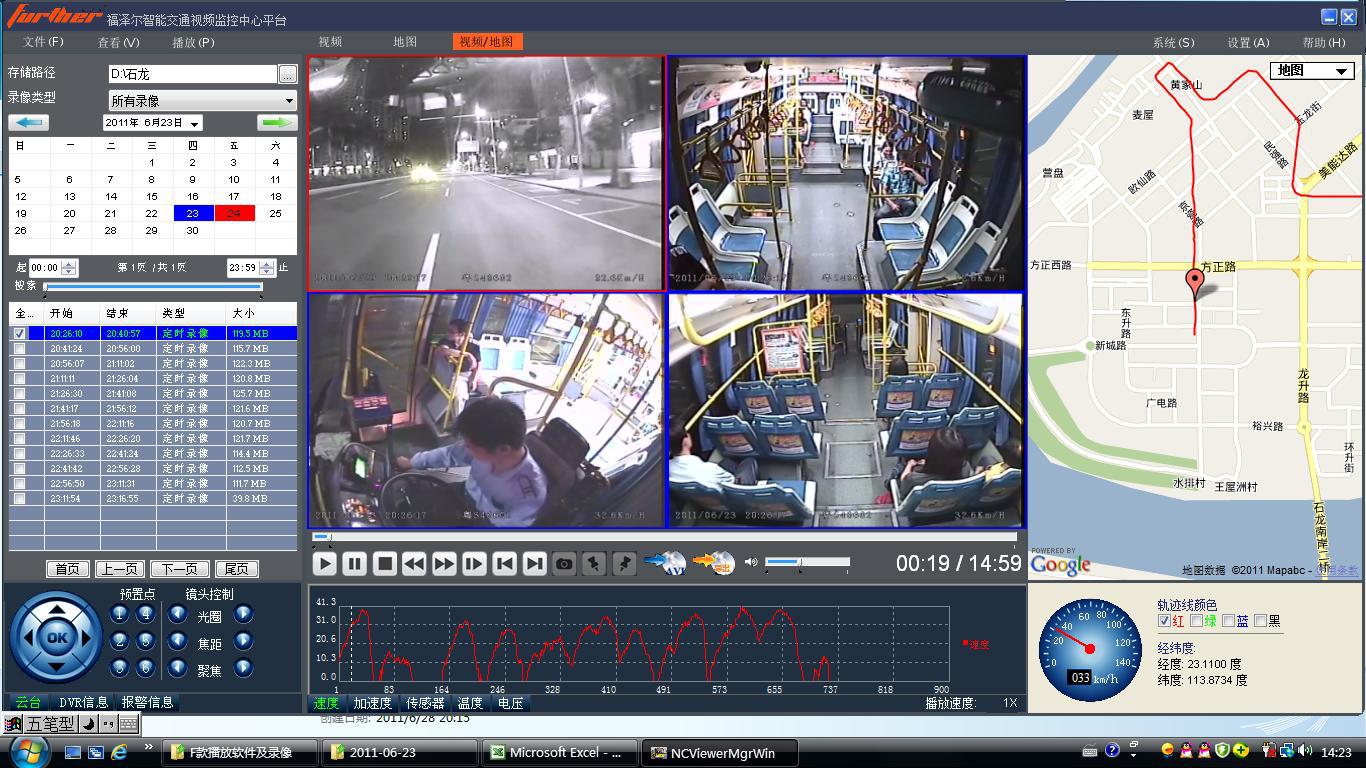Go to preset point 1
This screenshot has width=1366, height=768.
pyautogui.click(x=120, y=614)
